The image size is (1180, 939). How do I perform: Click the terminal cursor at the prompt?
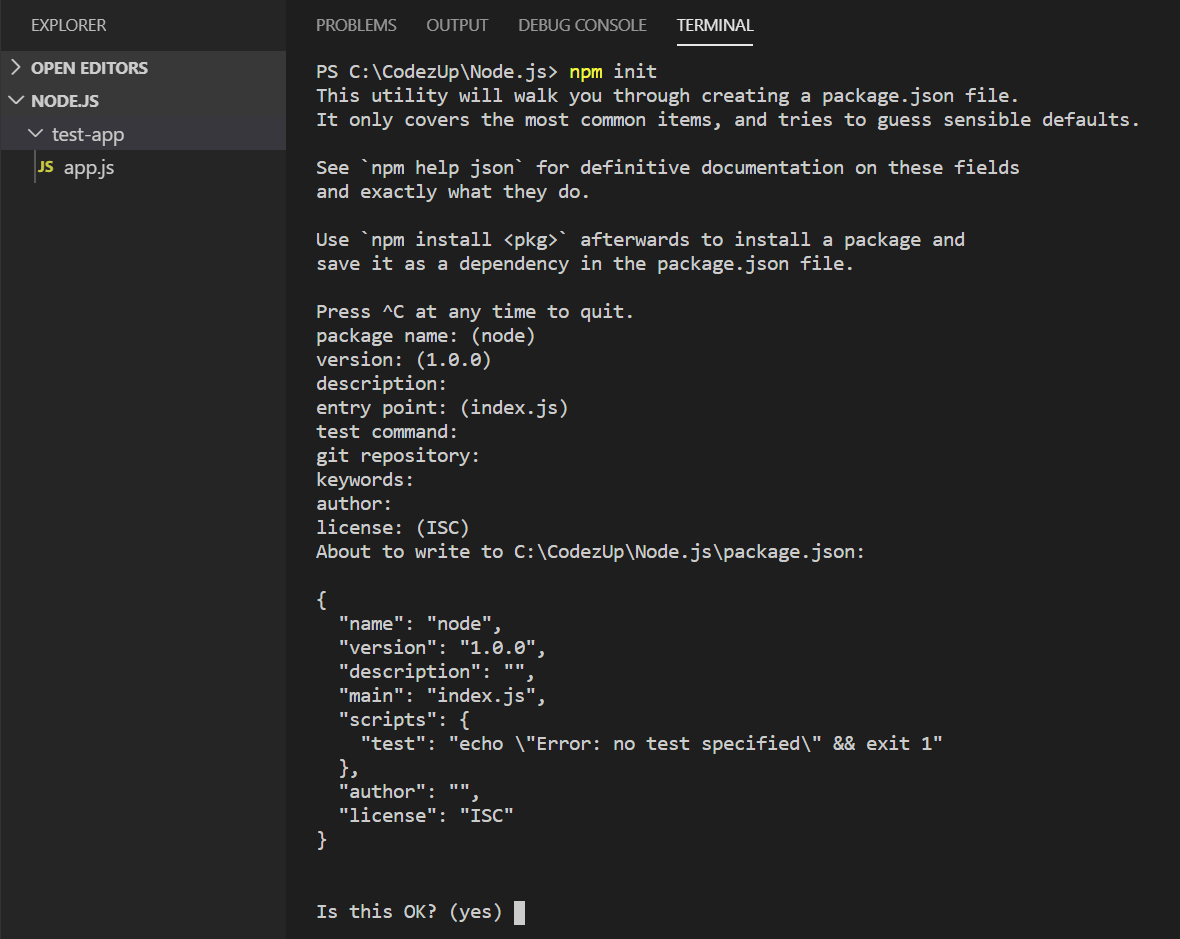[x=519, y=911]
